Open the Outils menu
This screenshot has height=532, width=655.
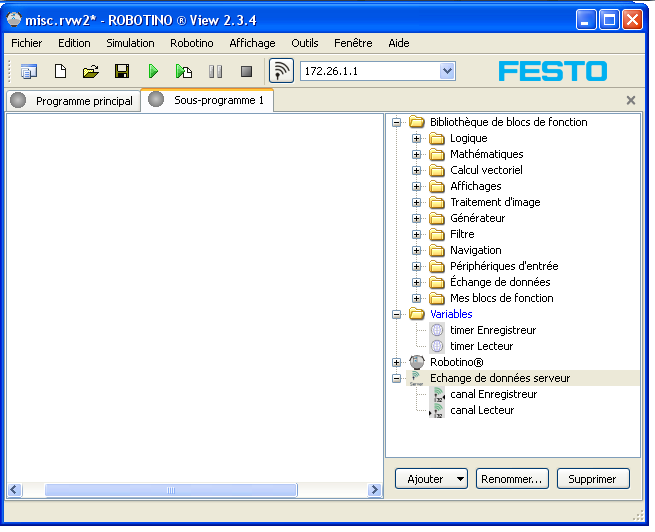click(305, 43)
